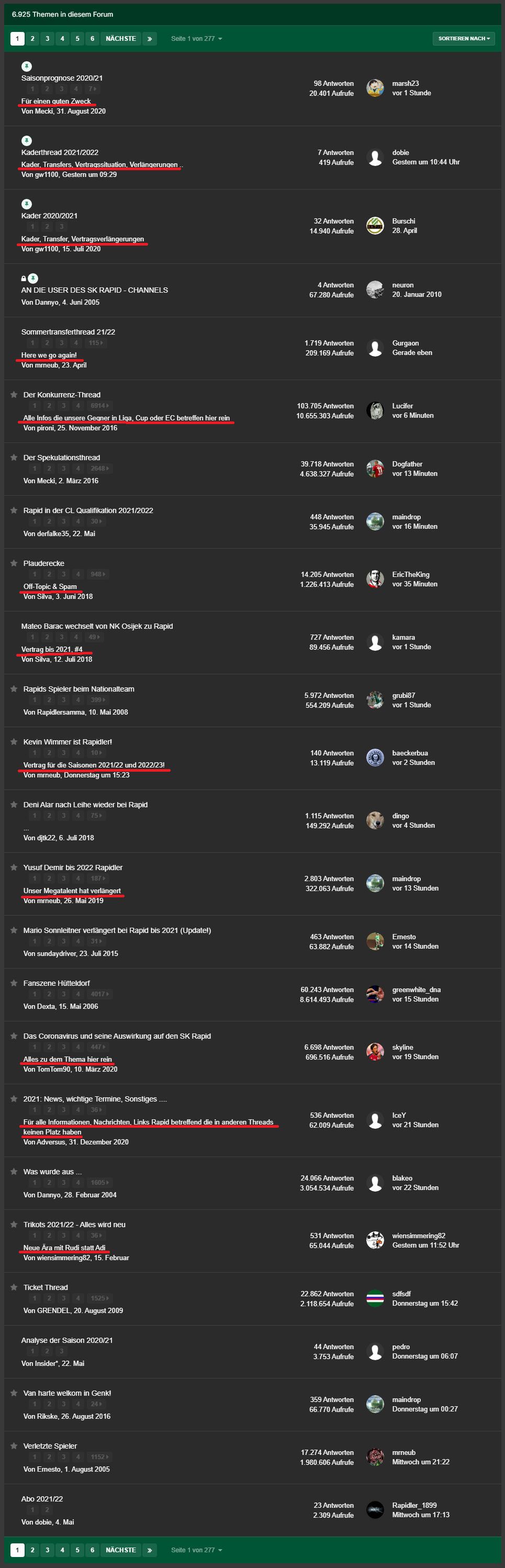Open the Sommertransferthread 21/22 topic

(x=68, y=332)
